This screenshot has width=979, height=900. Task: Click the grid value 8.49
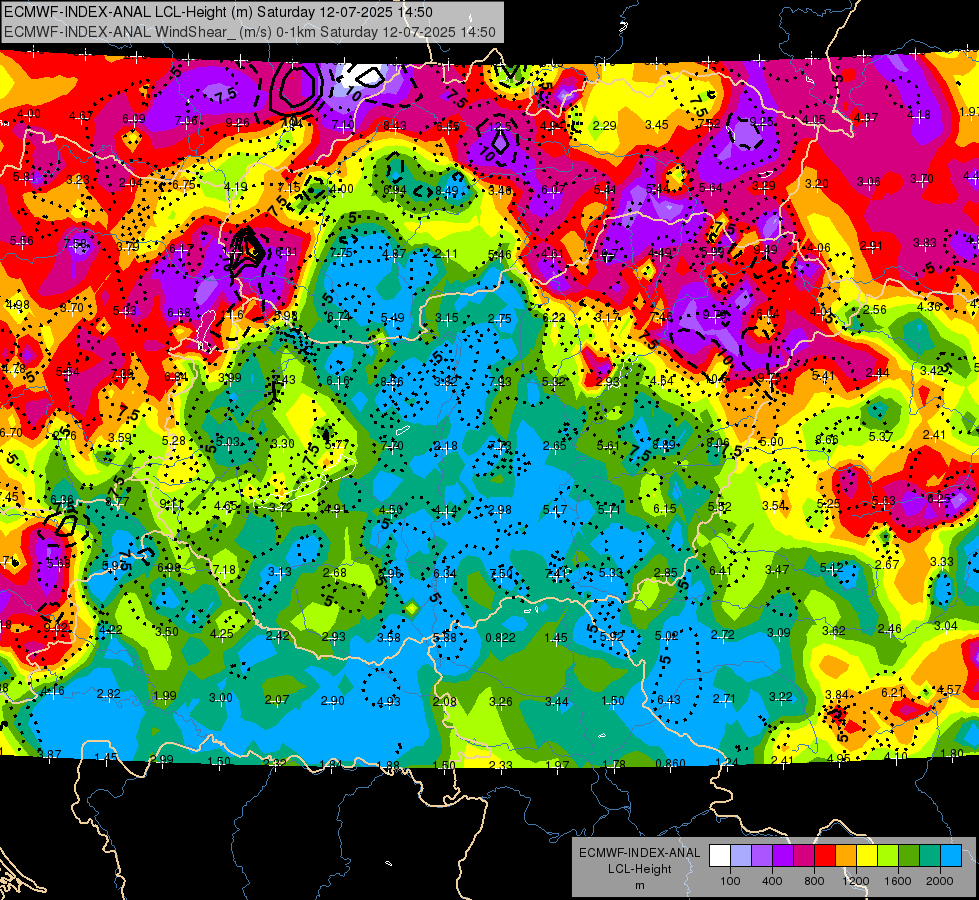(447, 190)
